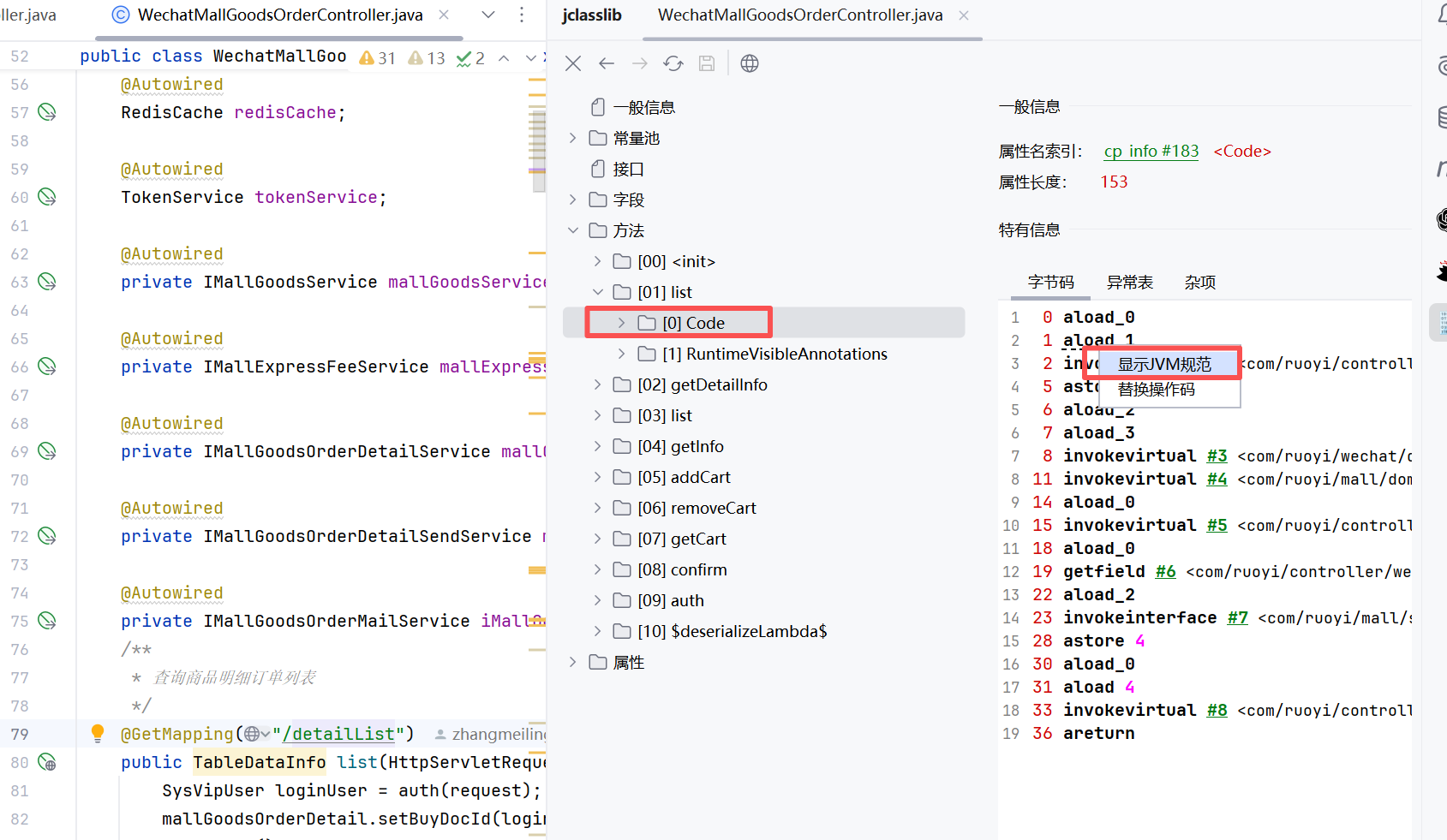Click the bean gutter icon beside redisCache line

pos(48,112)
